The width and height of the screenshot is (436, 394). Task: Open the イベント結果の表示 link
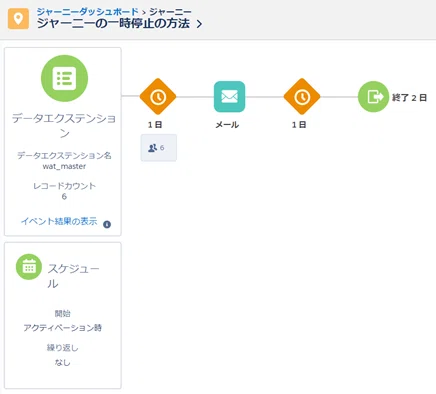pos(59,221)
